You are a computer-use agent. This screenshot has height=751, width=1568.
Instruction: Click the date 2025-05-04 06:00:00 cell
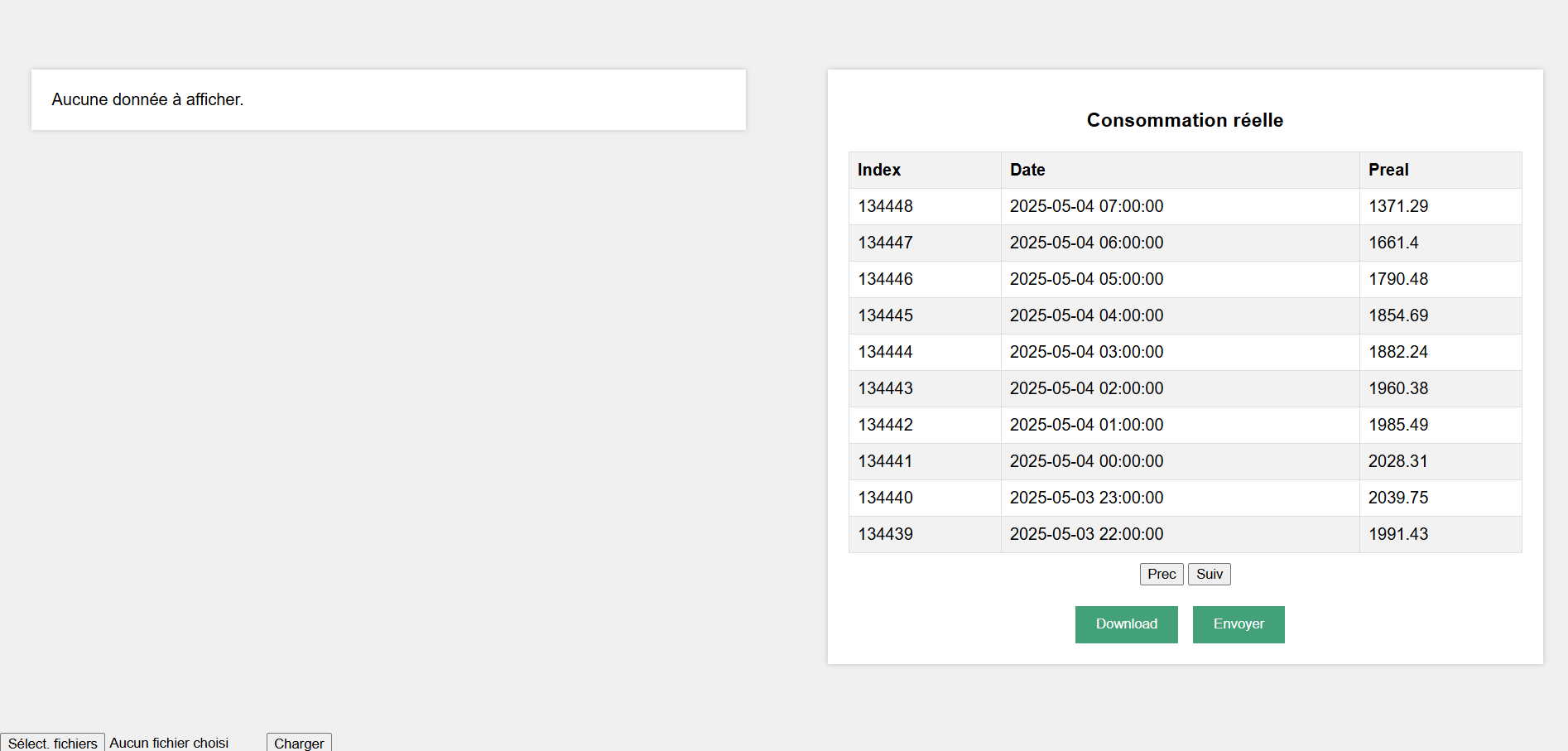tap(1086, 243)
